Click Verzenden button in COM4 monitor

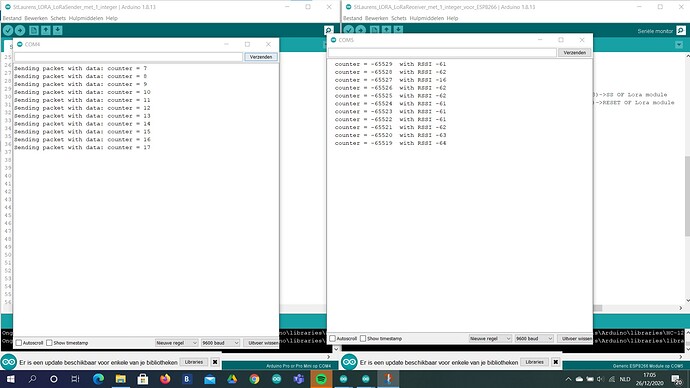click(x=261, y=57)
